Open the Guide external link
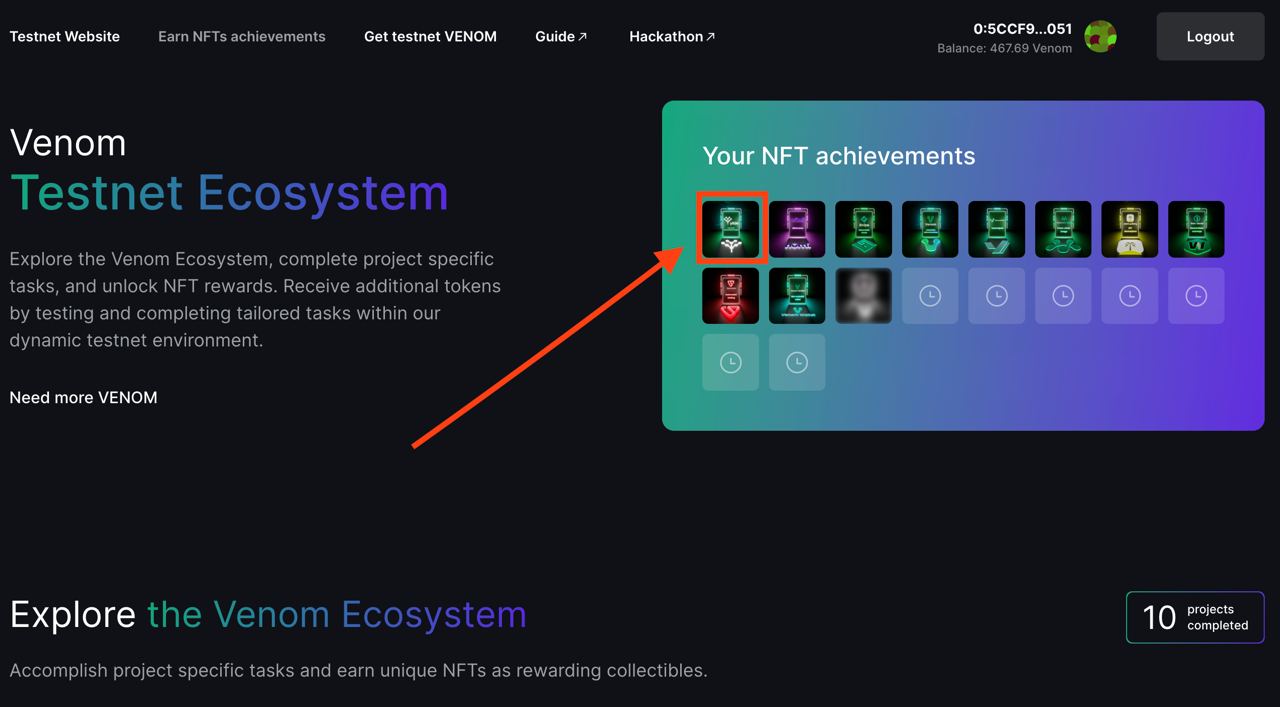 click(x=561, y=37)
